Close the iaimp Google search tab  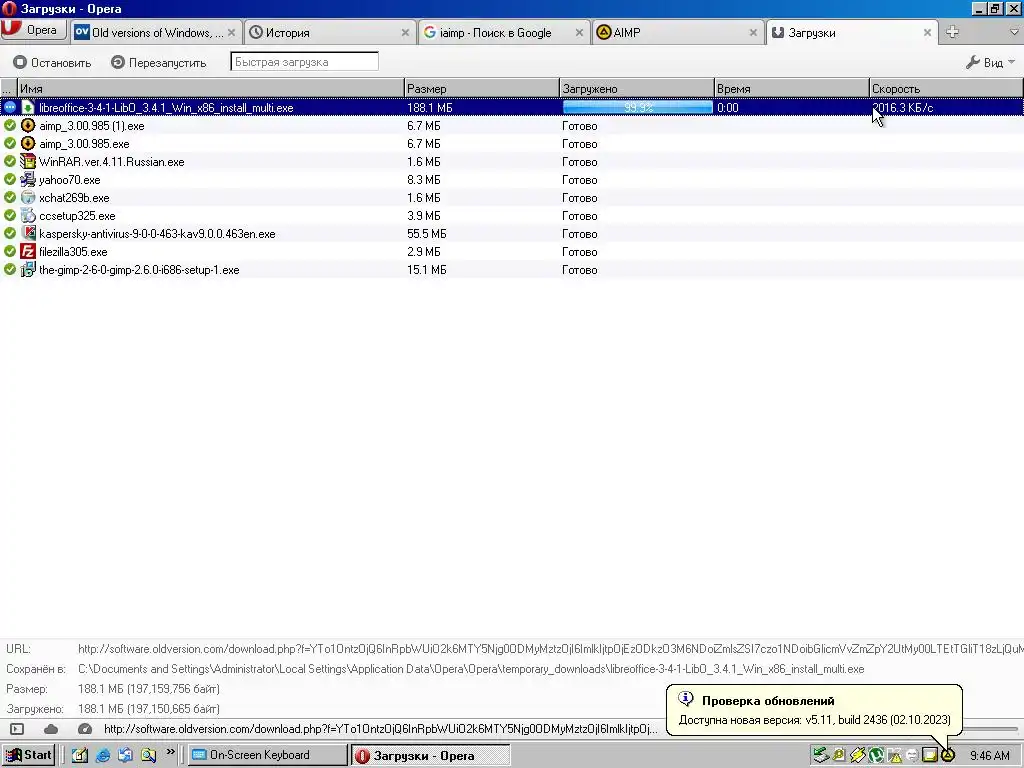(x=579, y=33)
